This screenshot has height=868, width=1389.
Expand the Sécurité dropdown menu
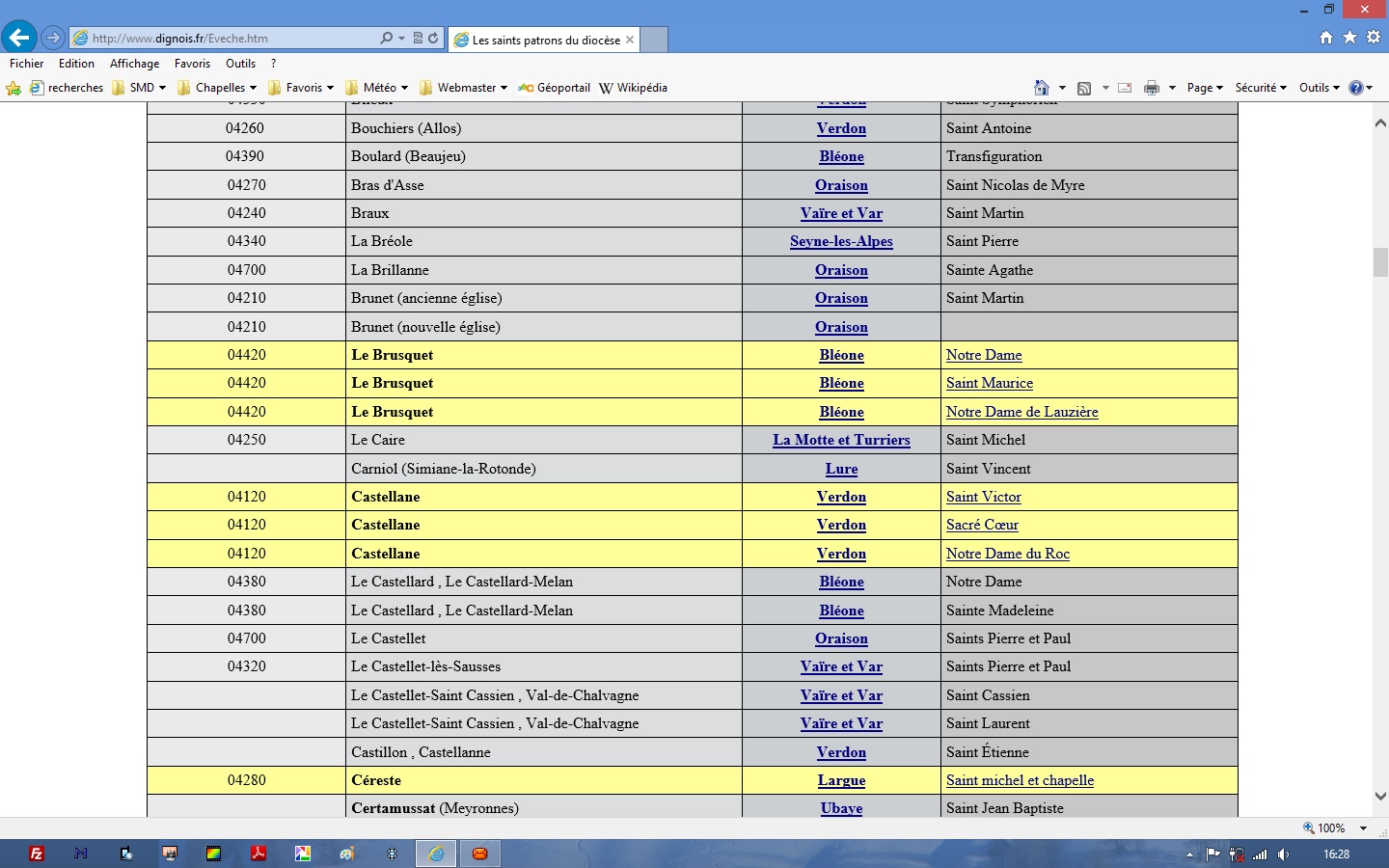[1261, 88]
